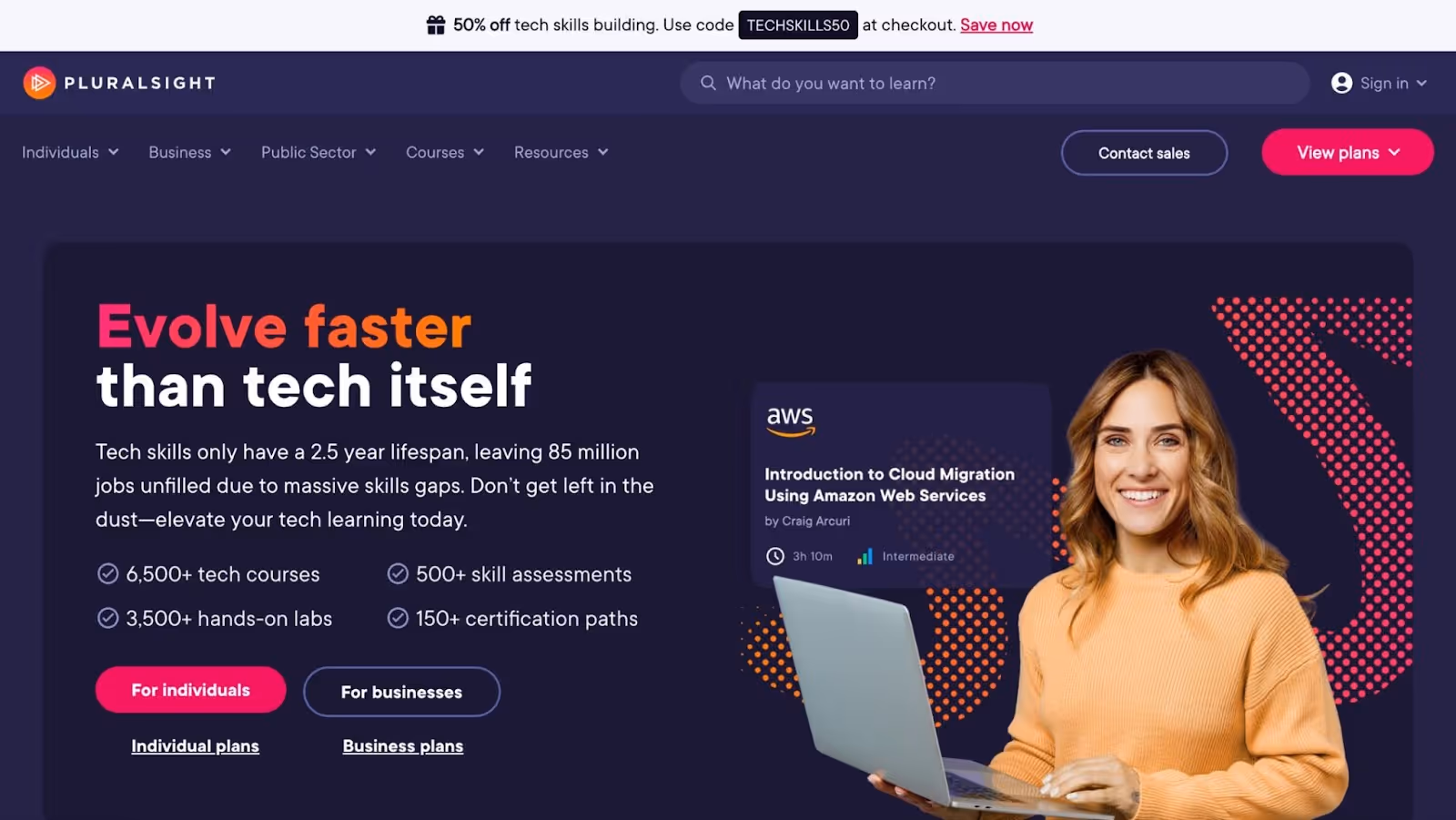Focus the What do you want to learn field

click(x=995, y=83)
